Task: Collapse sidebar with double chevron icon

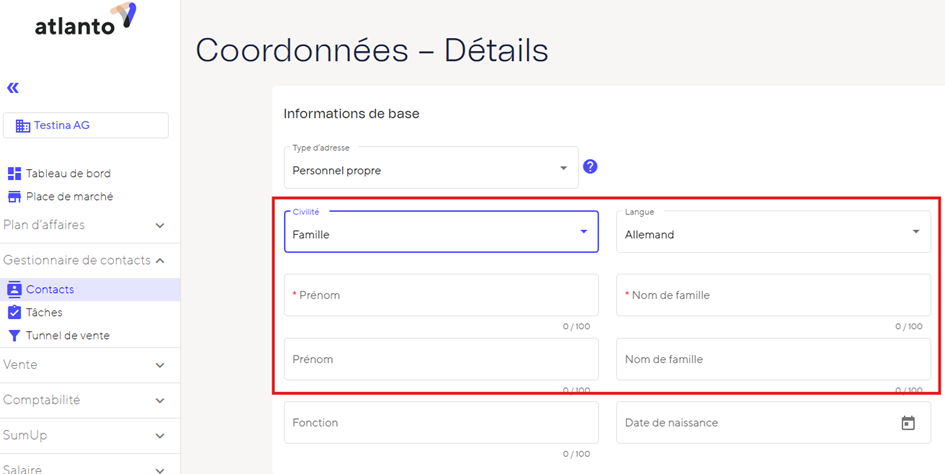Action: (x=13, y=88)
